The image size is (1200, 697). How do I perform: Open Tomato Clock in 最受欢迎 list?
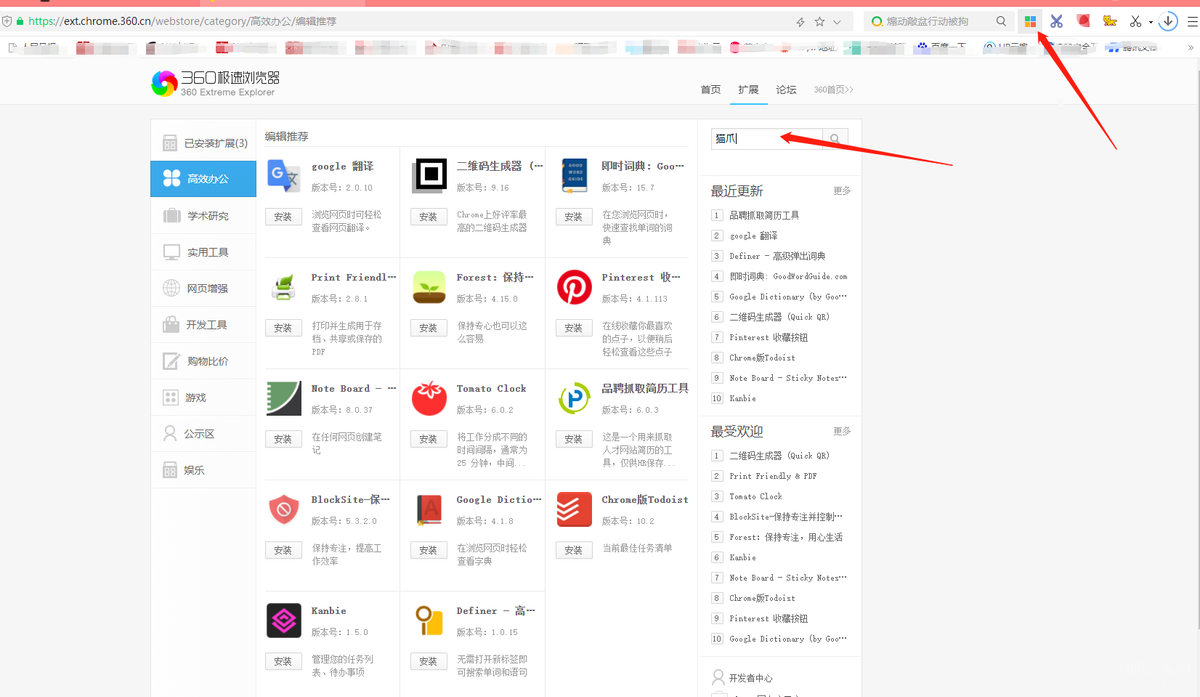pos(756,496)
